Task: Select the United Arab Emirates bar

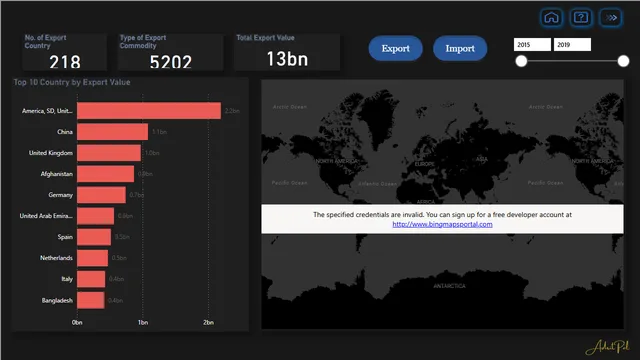Action: (96, 216)
